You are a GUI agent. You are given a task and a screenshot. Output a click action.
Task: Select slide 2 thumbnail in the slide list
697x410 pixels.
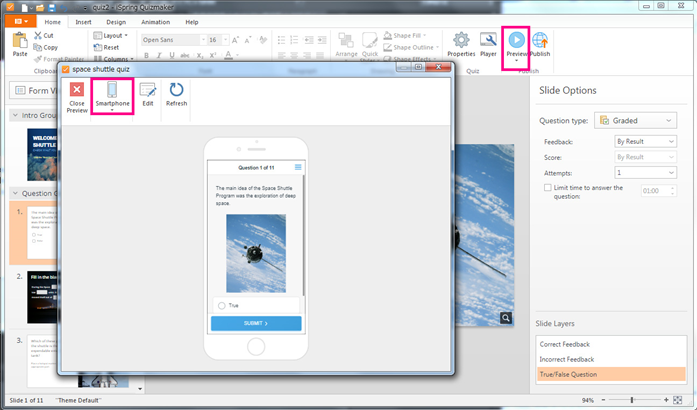42,297
